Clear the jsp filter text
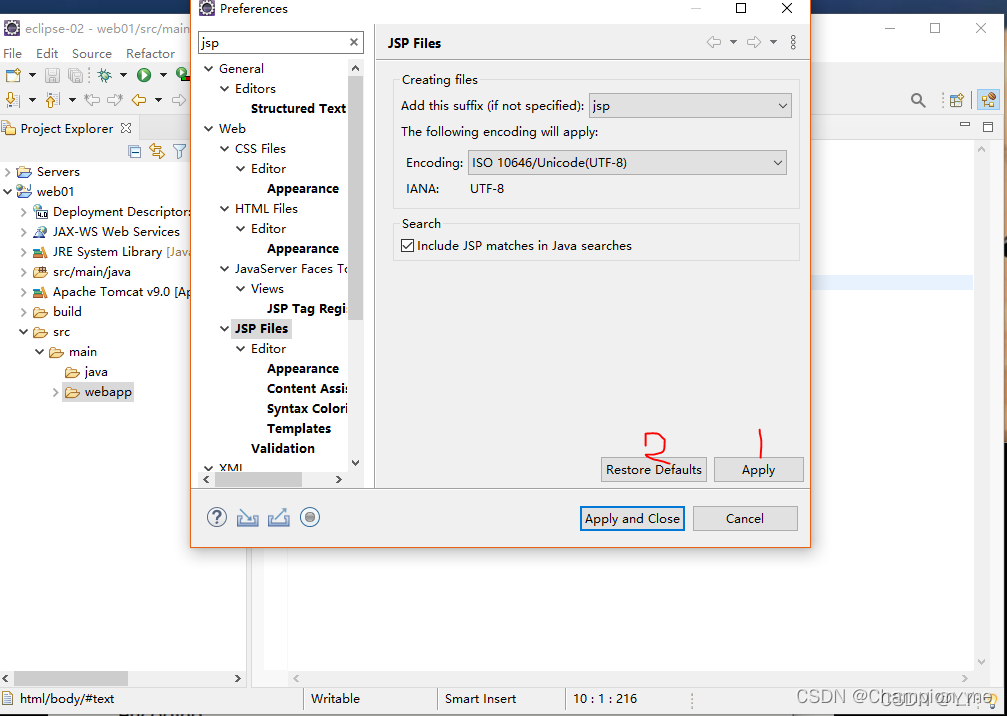Screen dimensions: 1007x716 click(354, 42)
